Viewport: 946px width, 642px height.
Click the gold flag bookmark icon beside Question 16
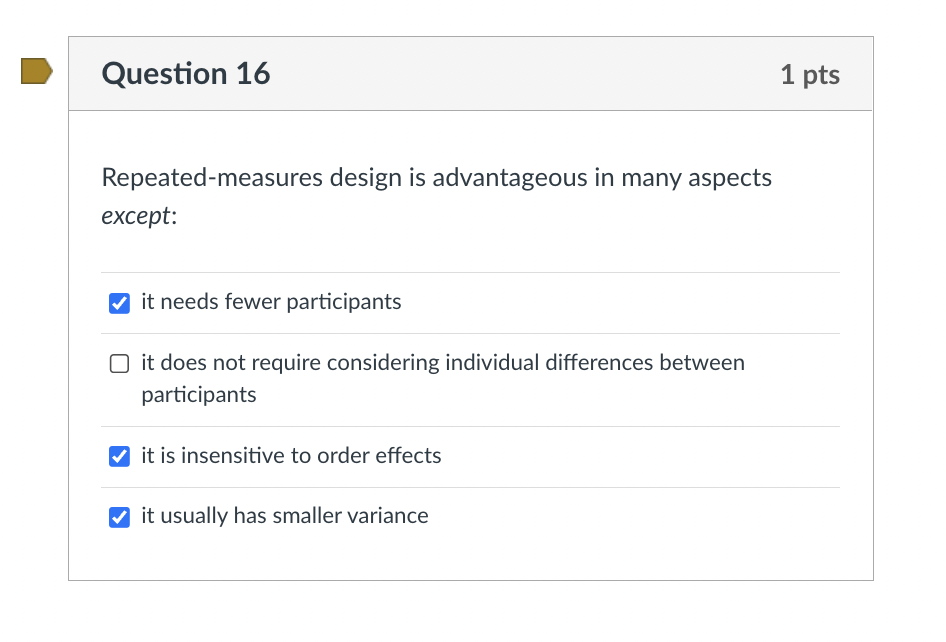[33, 71]
